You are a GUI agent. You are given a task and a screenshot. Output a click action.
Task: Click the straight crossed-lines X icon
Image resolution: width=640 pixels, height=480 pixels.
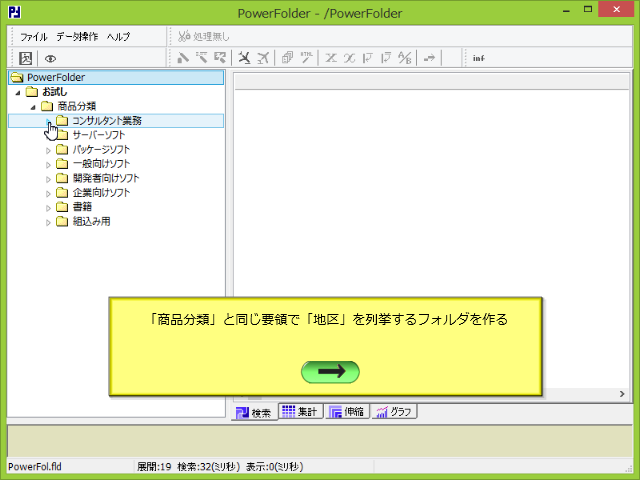pos(331,58)
